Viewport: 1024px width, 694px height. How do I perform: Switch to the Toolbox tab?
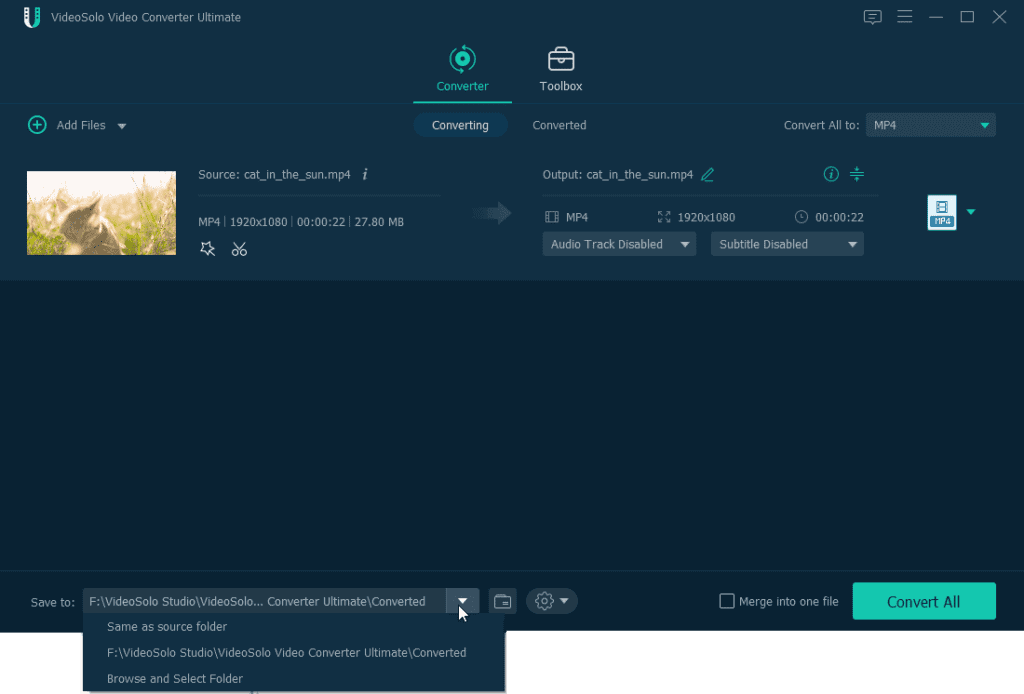pyautogui.click(x=560, y=69)
